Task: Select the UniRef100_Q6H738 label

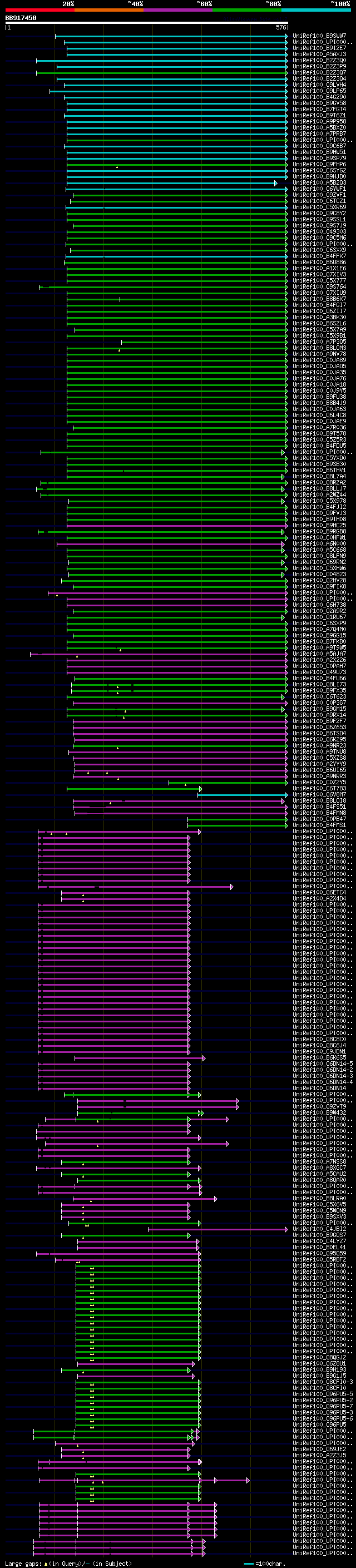Action: 319,605
